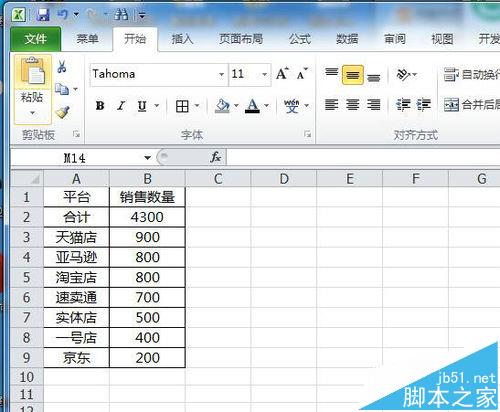The width and height of the screenshot is (500, 412).
Task: Open the Underline style dropdown arrow
Action: point(156,106)
